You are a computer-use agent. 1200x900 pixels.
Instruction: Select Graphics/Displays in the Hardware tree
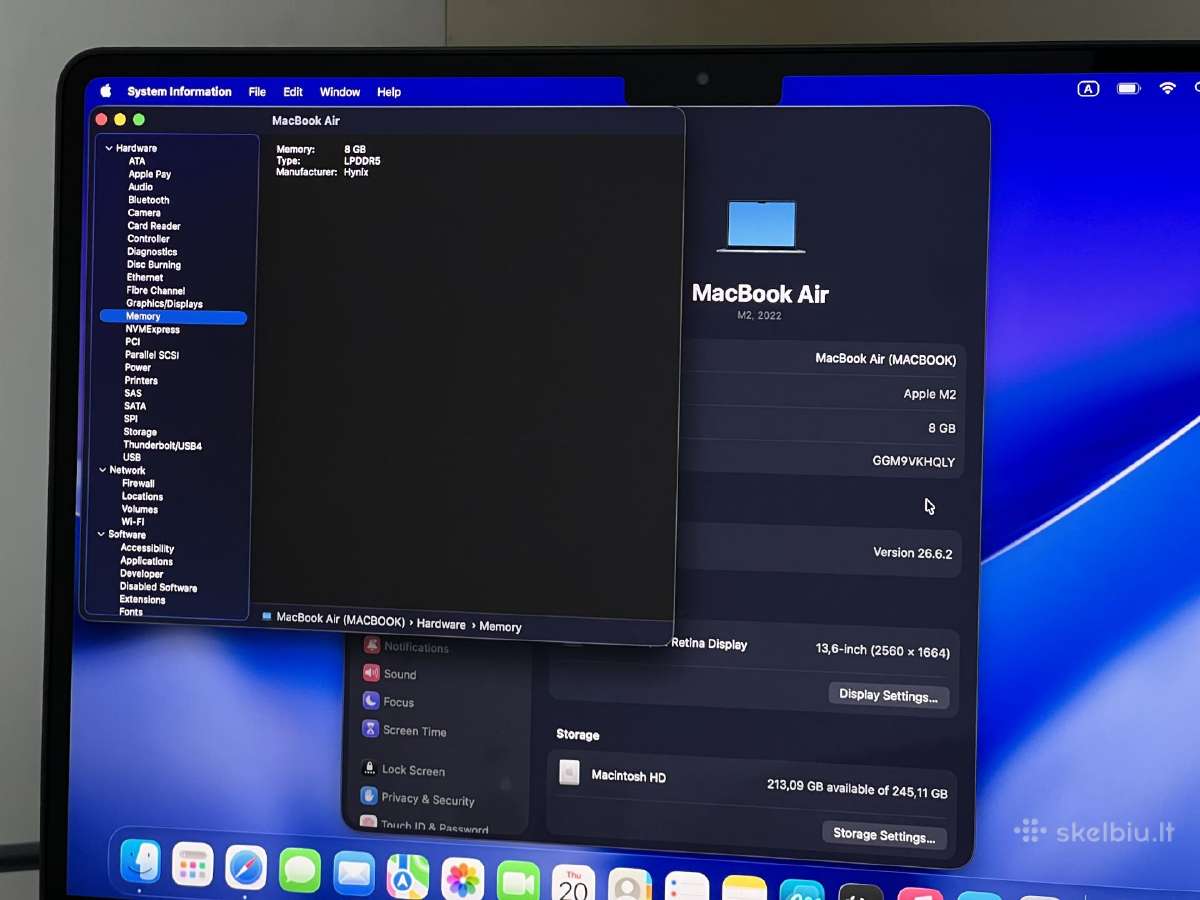(164, 304)
